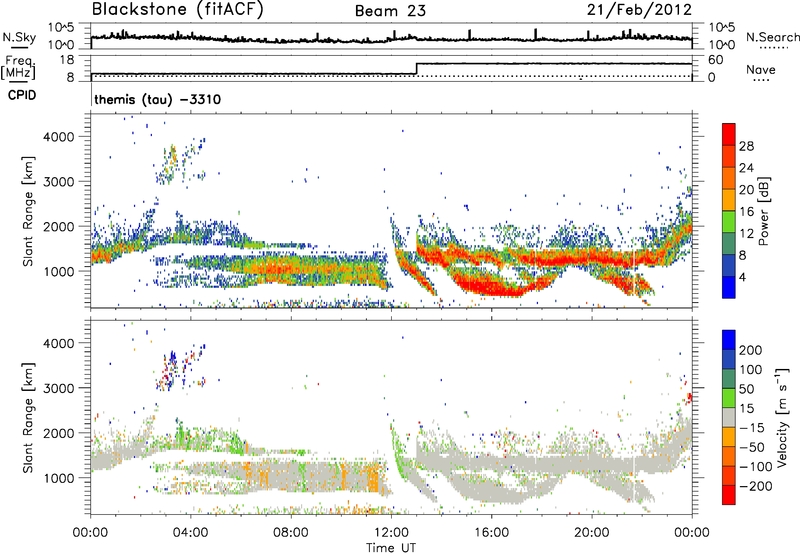Click the '08:00' time tick label
800x554 pixels.
[291, 533]
